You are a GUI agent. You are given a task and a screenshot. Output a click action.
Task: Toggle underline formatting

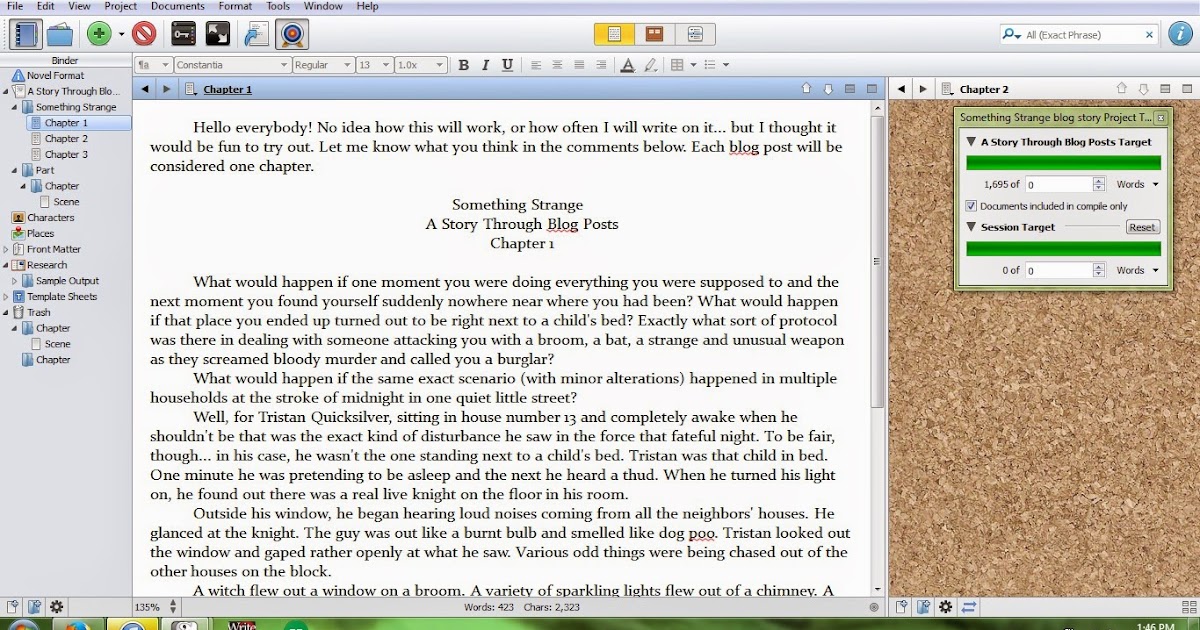pos(507,64)
